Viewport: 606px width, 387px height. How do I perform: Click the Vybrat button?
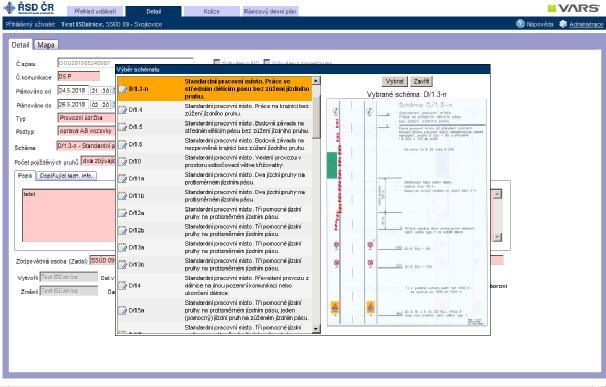(x=395, y=81)
